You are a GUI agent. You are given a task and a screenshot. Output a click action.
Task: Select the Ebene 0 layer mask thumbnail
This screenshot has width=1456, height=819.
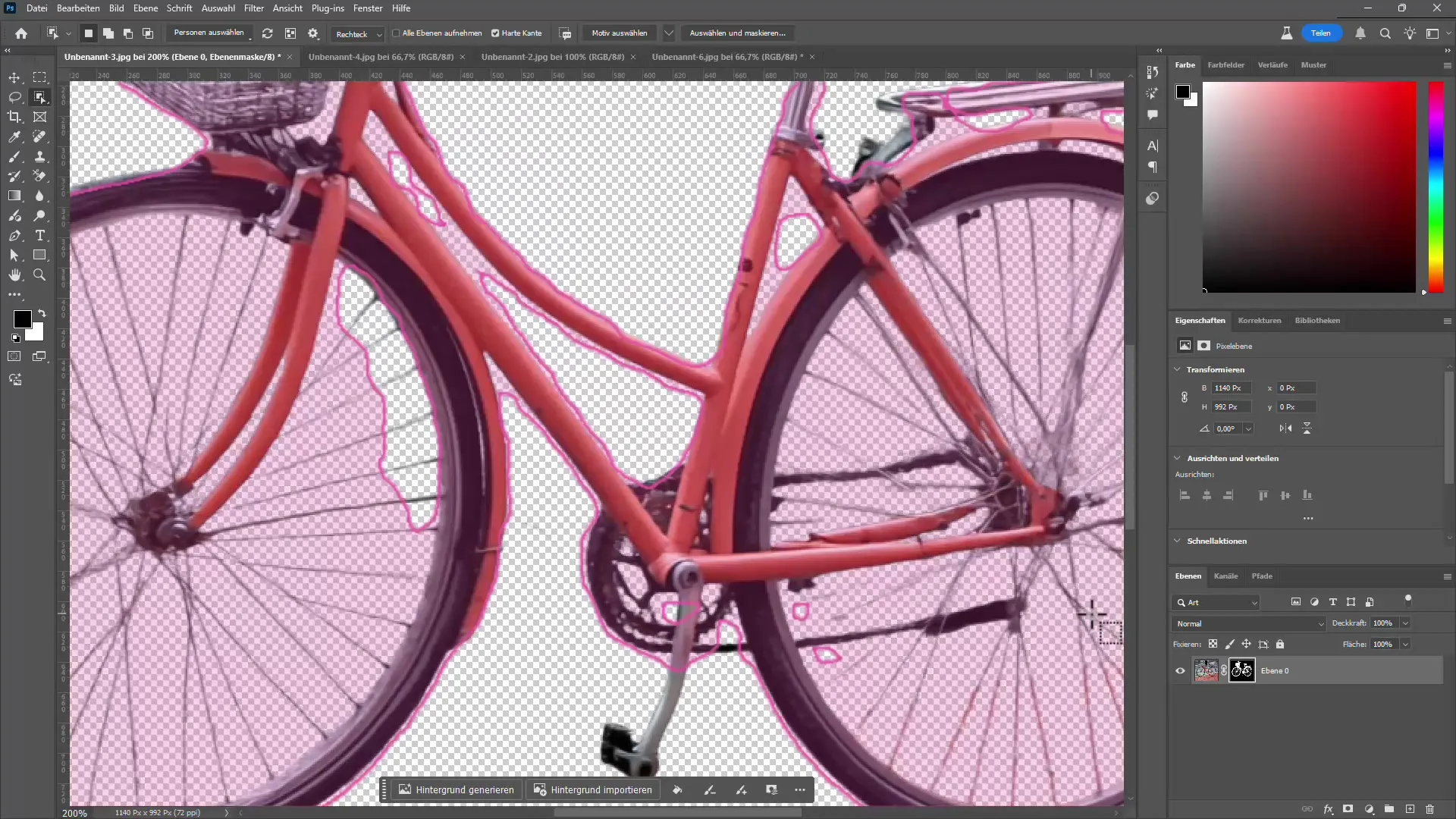tap(1241, 670)
